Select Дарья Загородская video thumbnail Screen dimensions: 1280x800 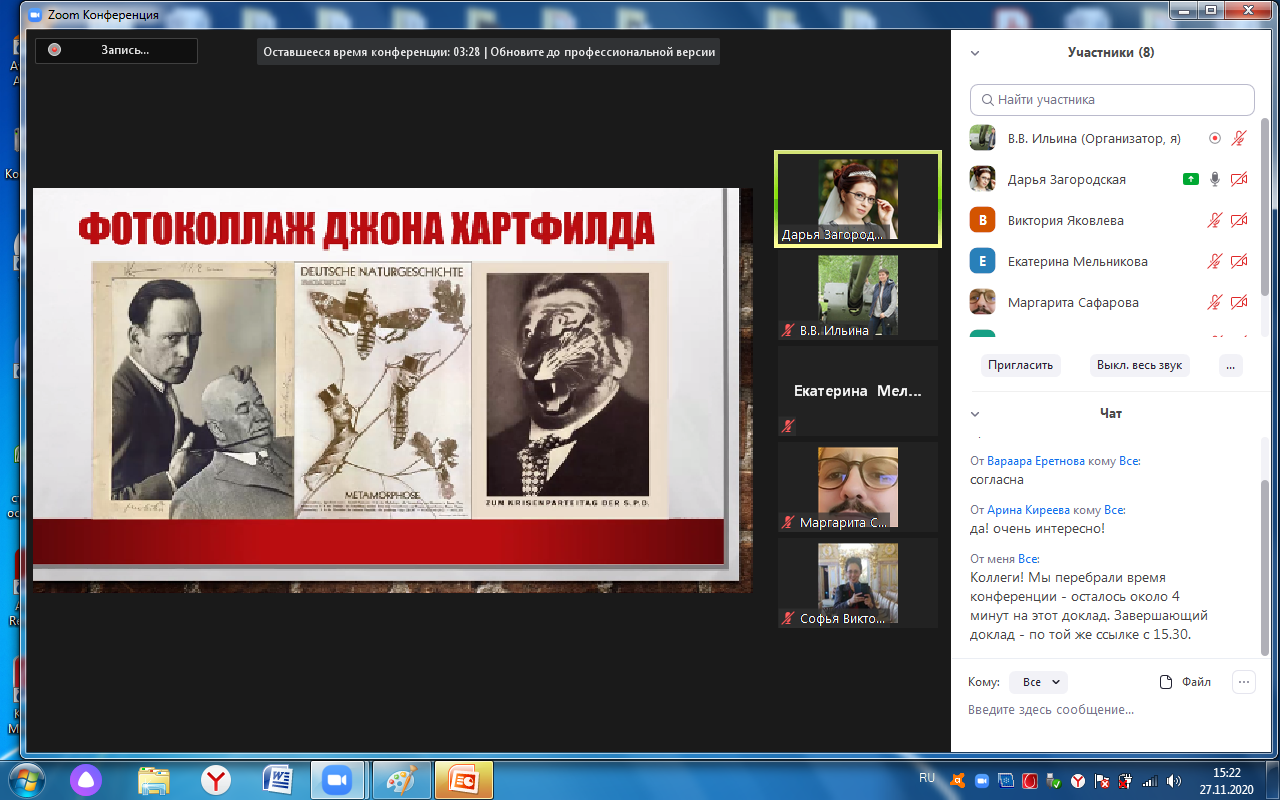(858, 199)
